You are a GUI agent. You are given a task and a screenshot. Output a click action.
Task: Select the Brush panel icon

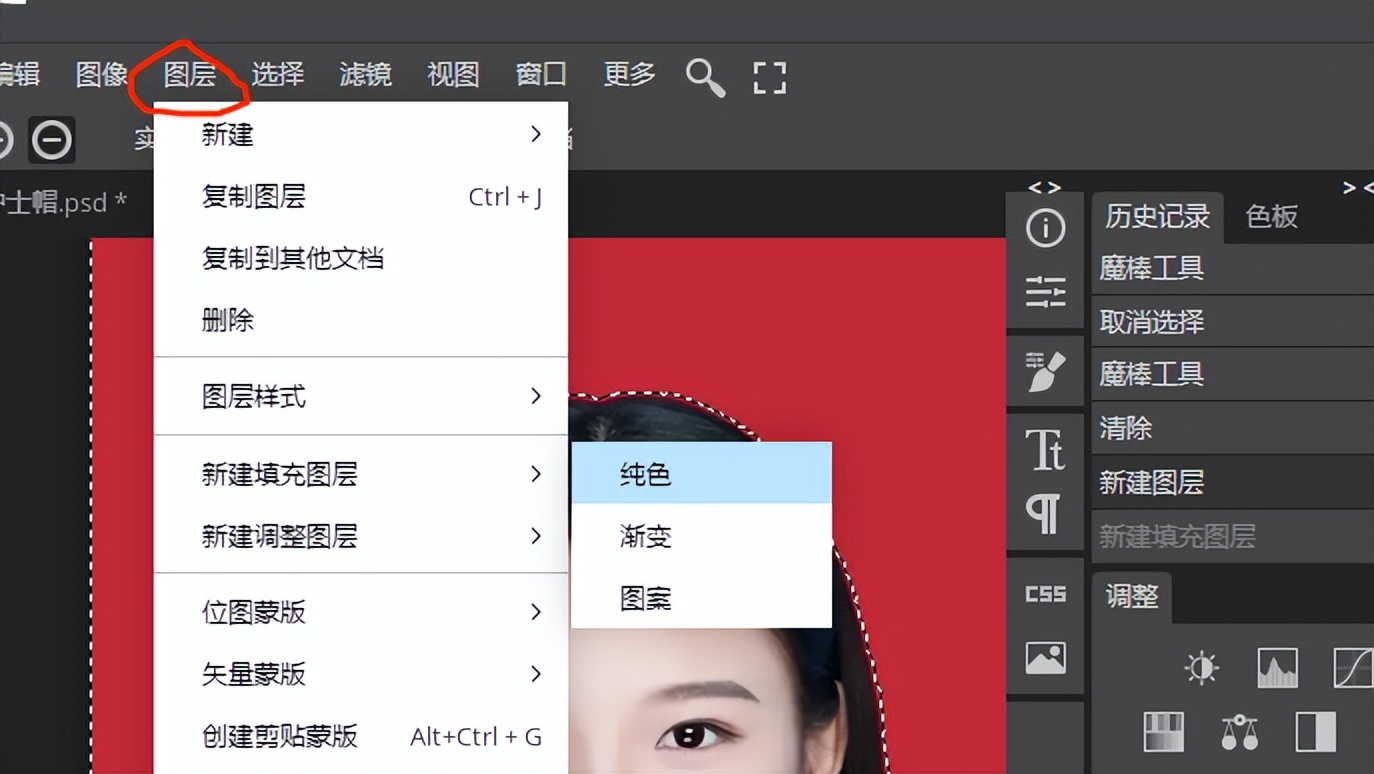[1045, 371]
